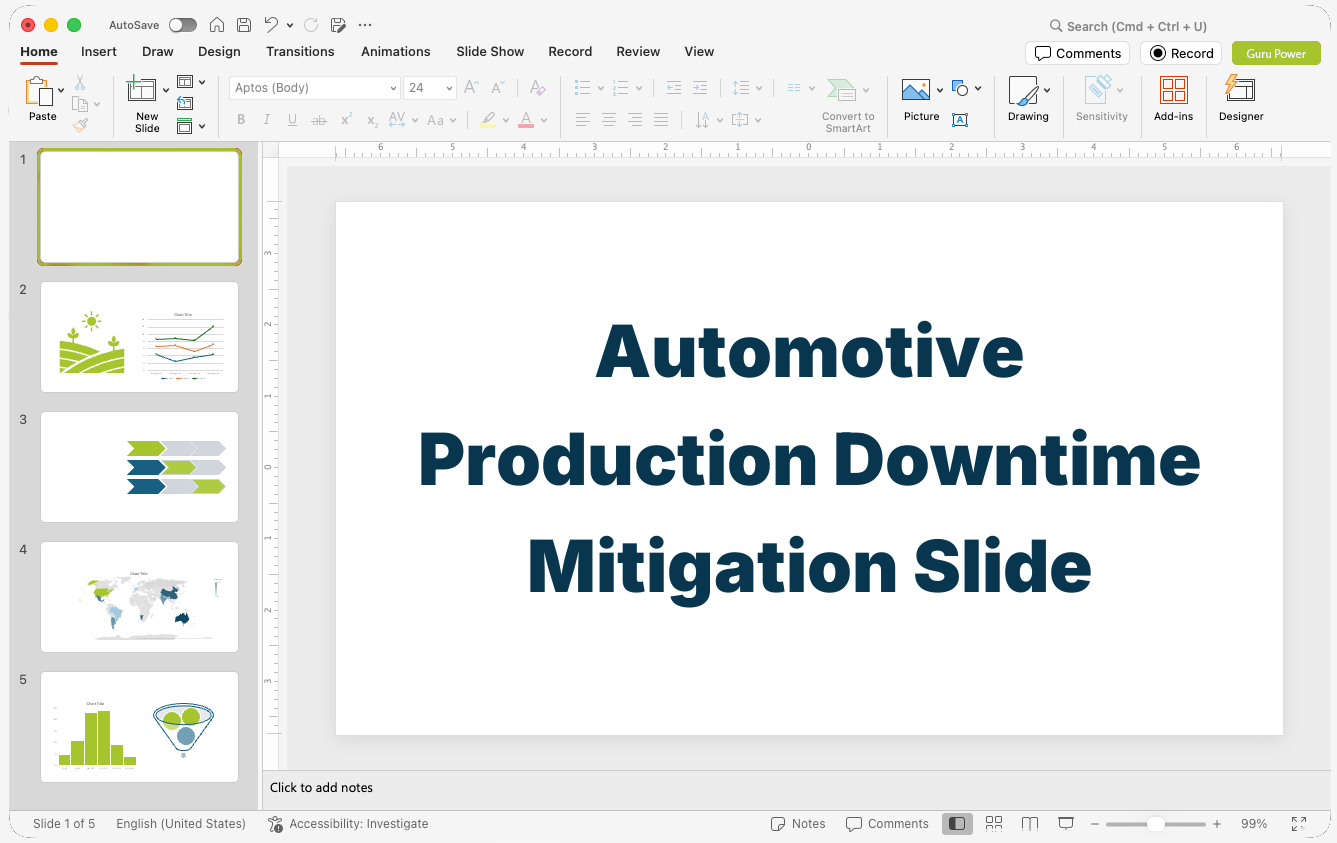The width and height of the screenshot is (1337, 843).
Task: Click the Picture icon
Action: pos(916,90)
